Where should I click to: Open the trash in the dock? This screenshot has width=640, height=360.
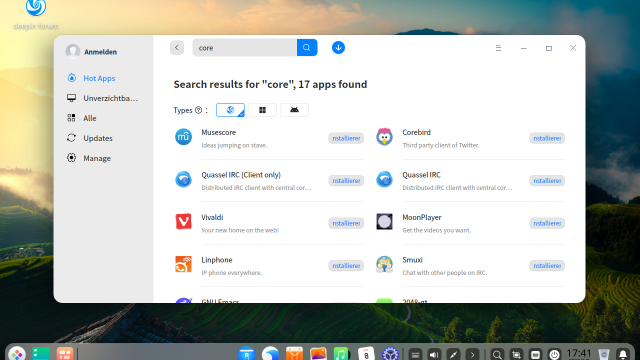click(604, 354)
